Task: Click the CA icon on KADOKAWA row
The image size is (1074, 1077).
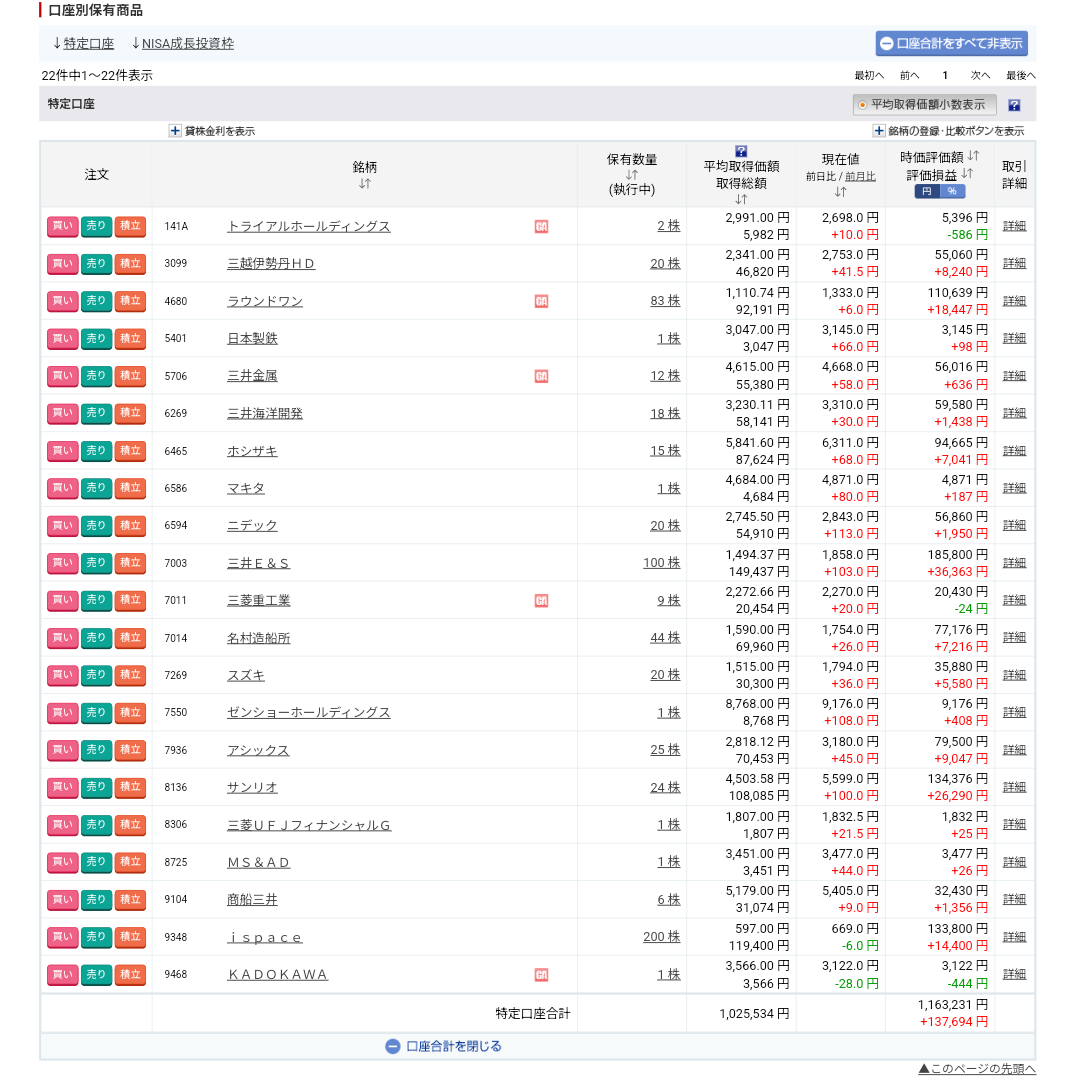Action: [541, 975]
